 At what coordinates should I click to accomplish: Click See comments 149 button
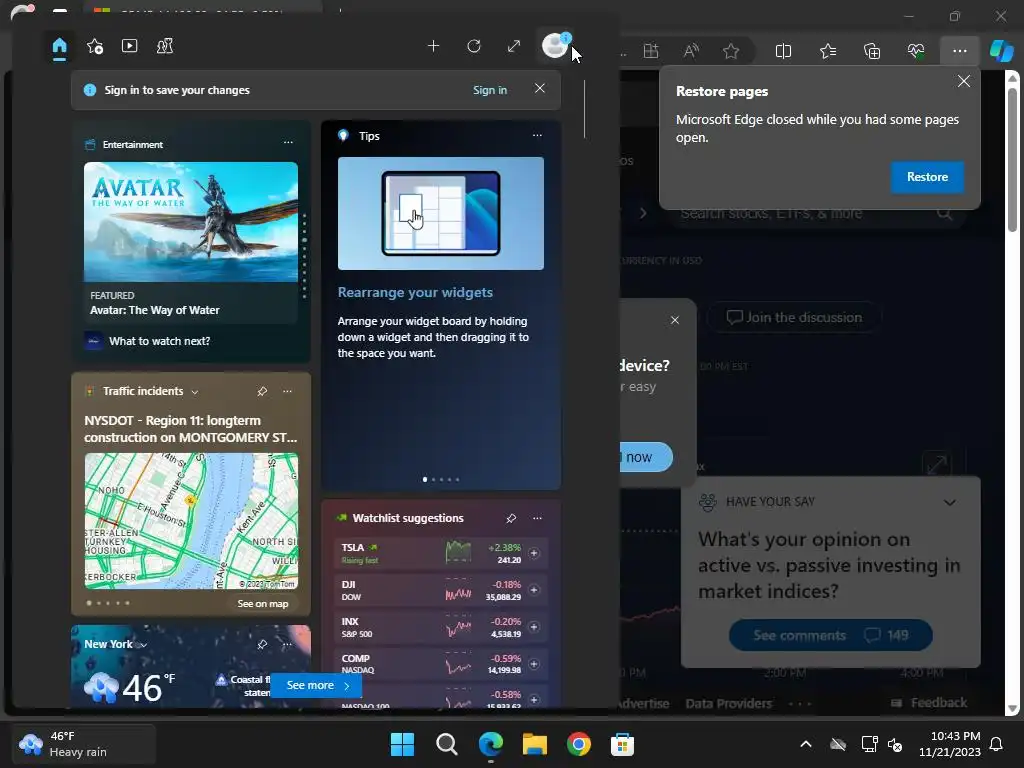[x=830, y=635]
